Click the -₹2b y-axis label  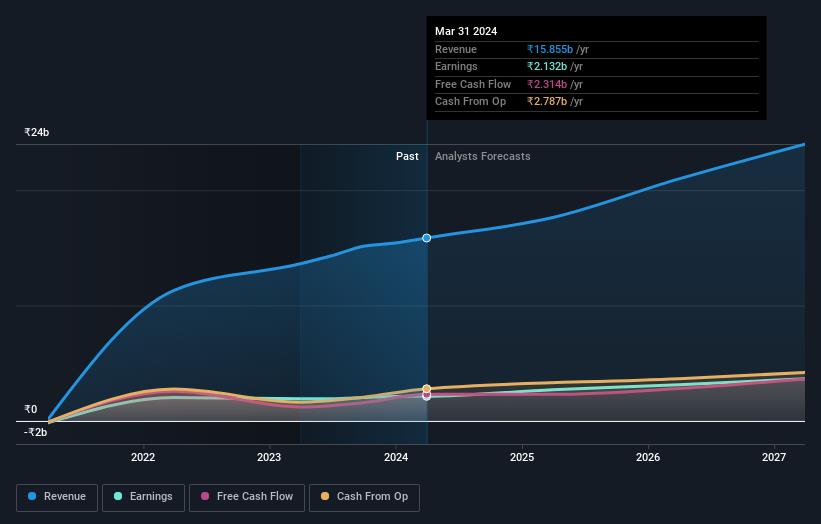click(36, 432)
